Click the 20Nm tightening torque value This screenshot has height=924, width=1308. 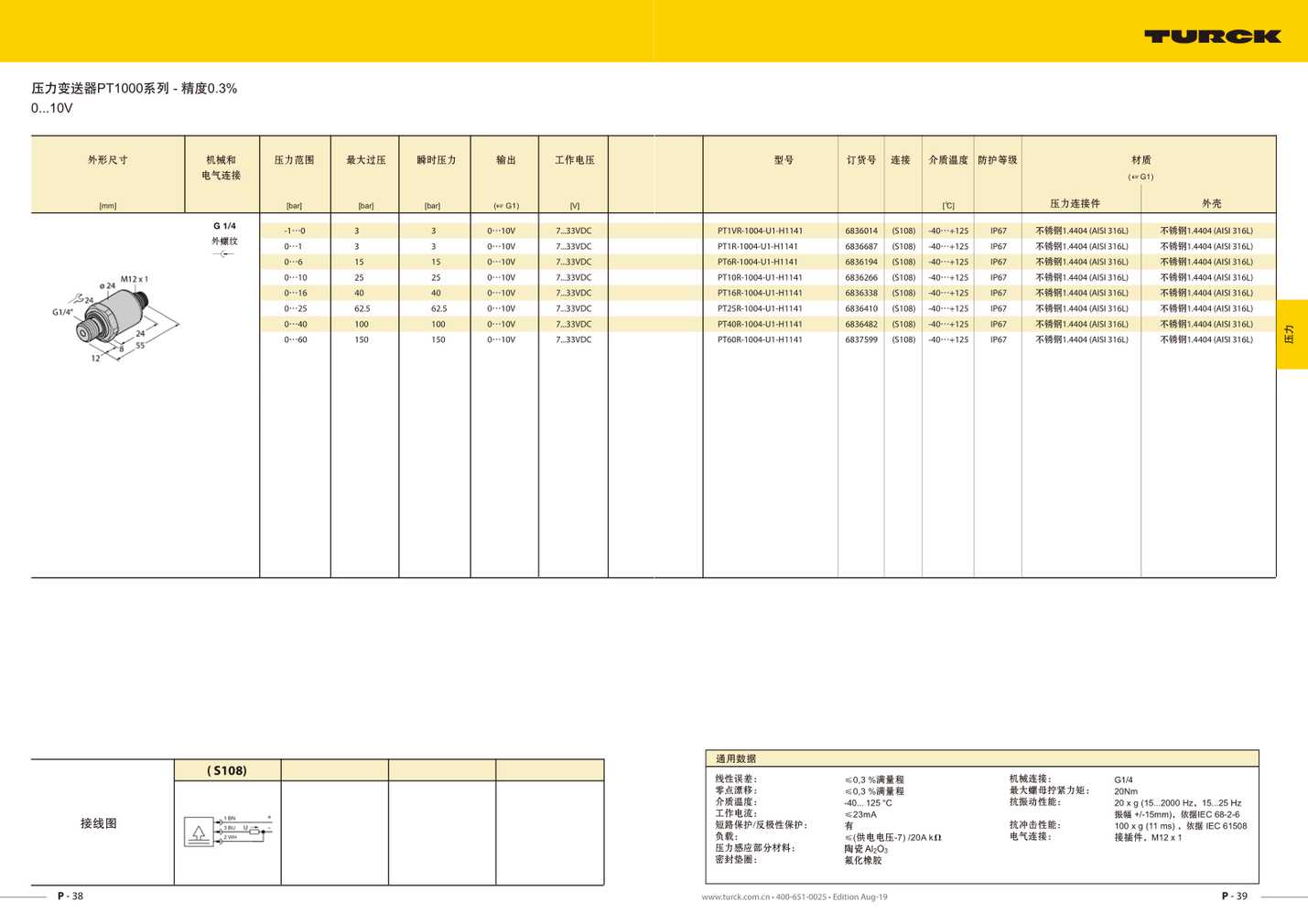[1126, 791]
